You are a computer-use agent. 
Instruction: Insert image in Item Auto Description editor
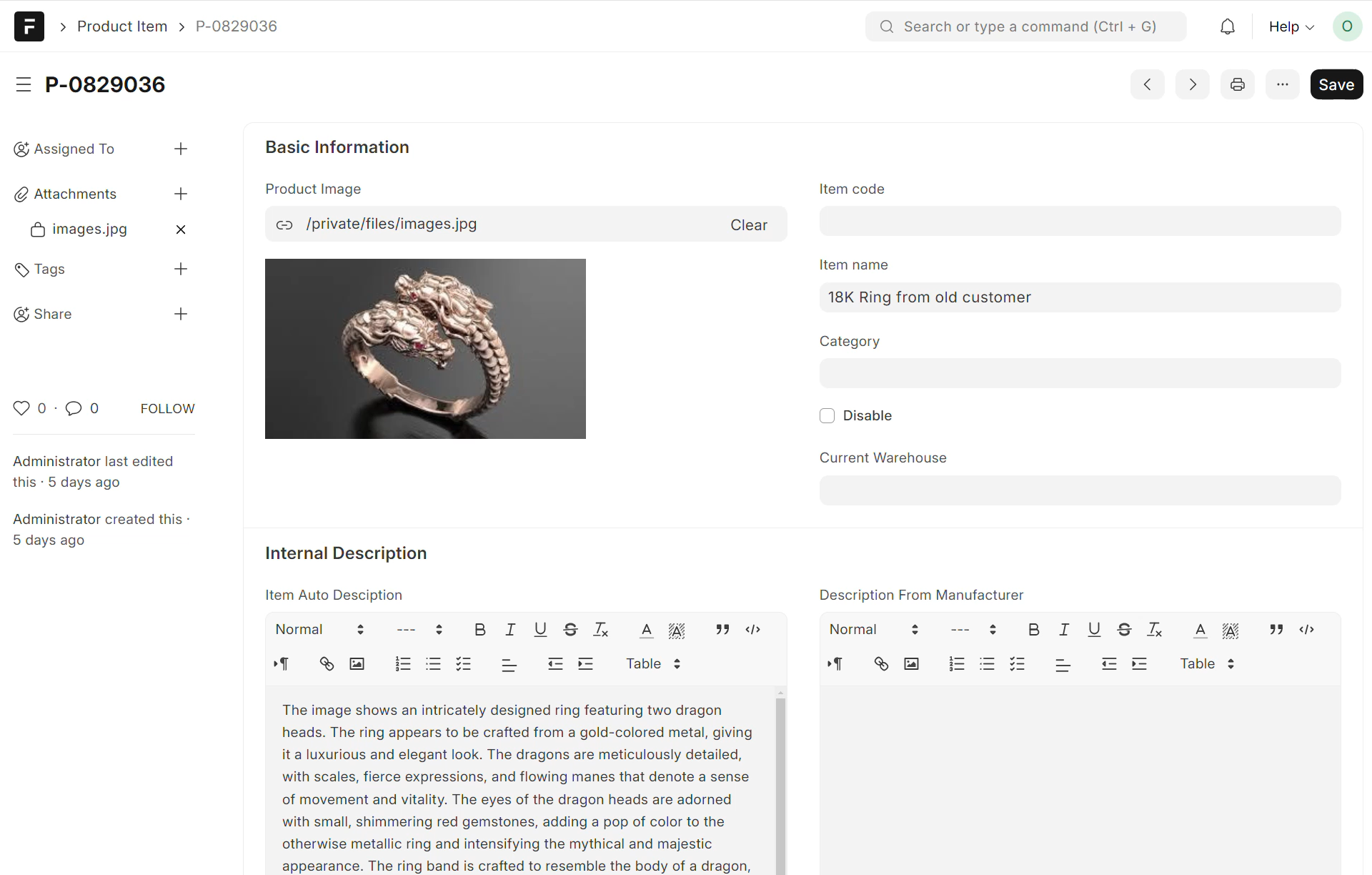357,663
